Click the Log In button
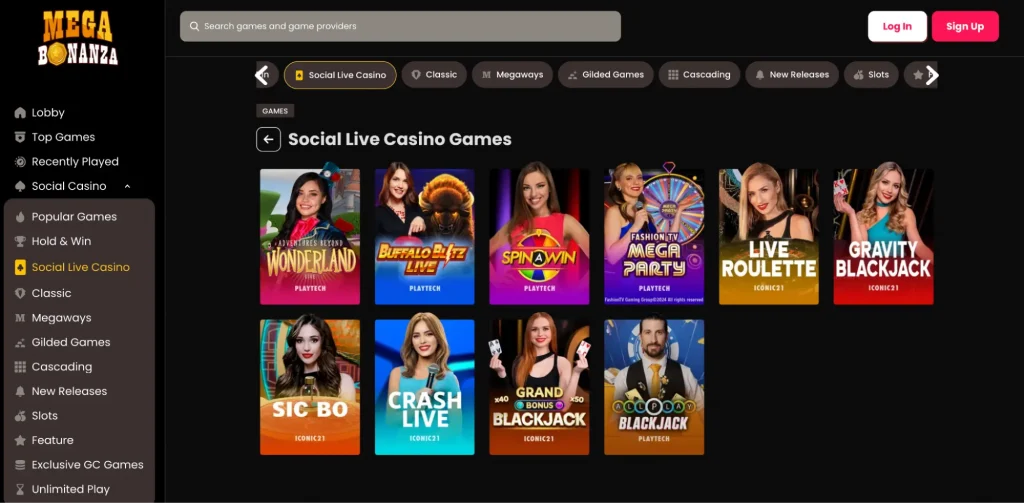Viewport: 1024px width, 503px height. tap(897, 26)
